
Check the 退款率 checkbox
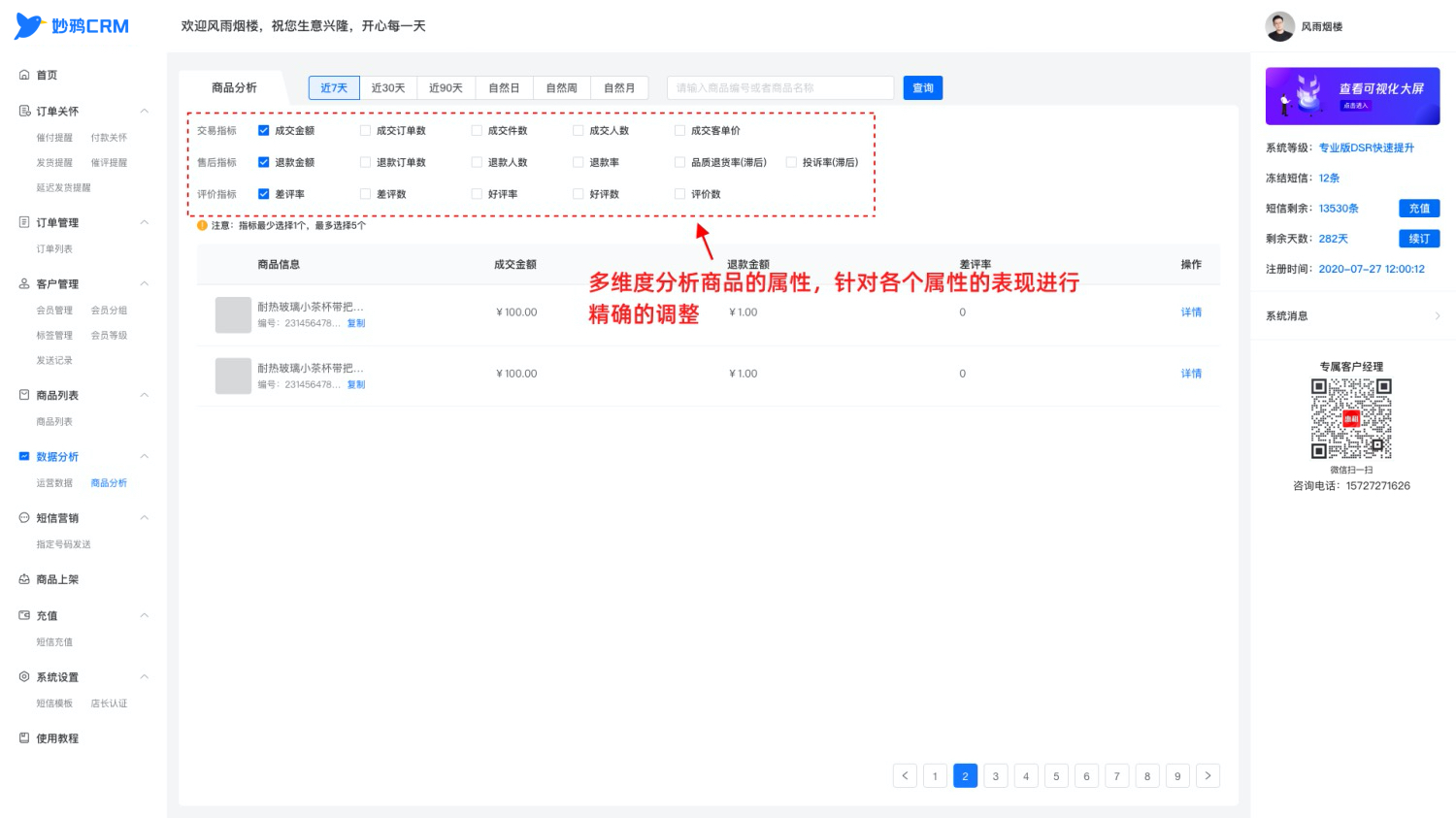click(x=579, y=162)
